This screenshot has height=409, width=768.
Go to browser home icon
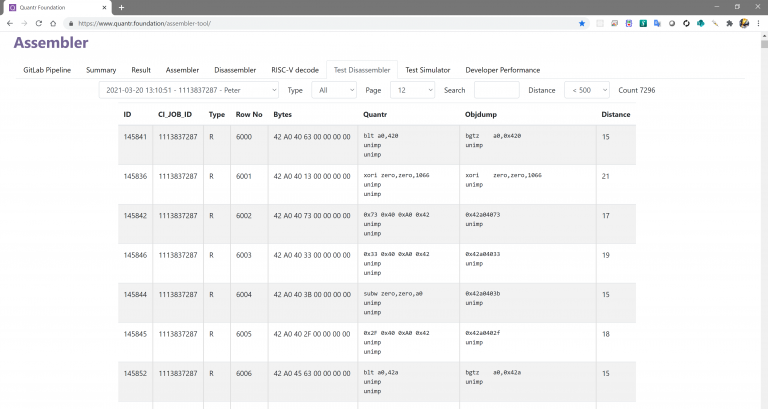point(53,23)
